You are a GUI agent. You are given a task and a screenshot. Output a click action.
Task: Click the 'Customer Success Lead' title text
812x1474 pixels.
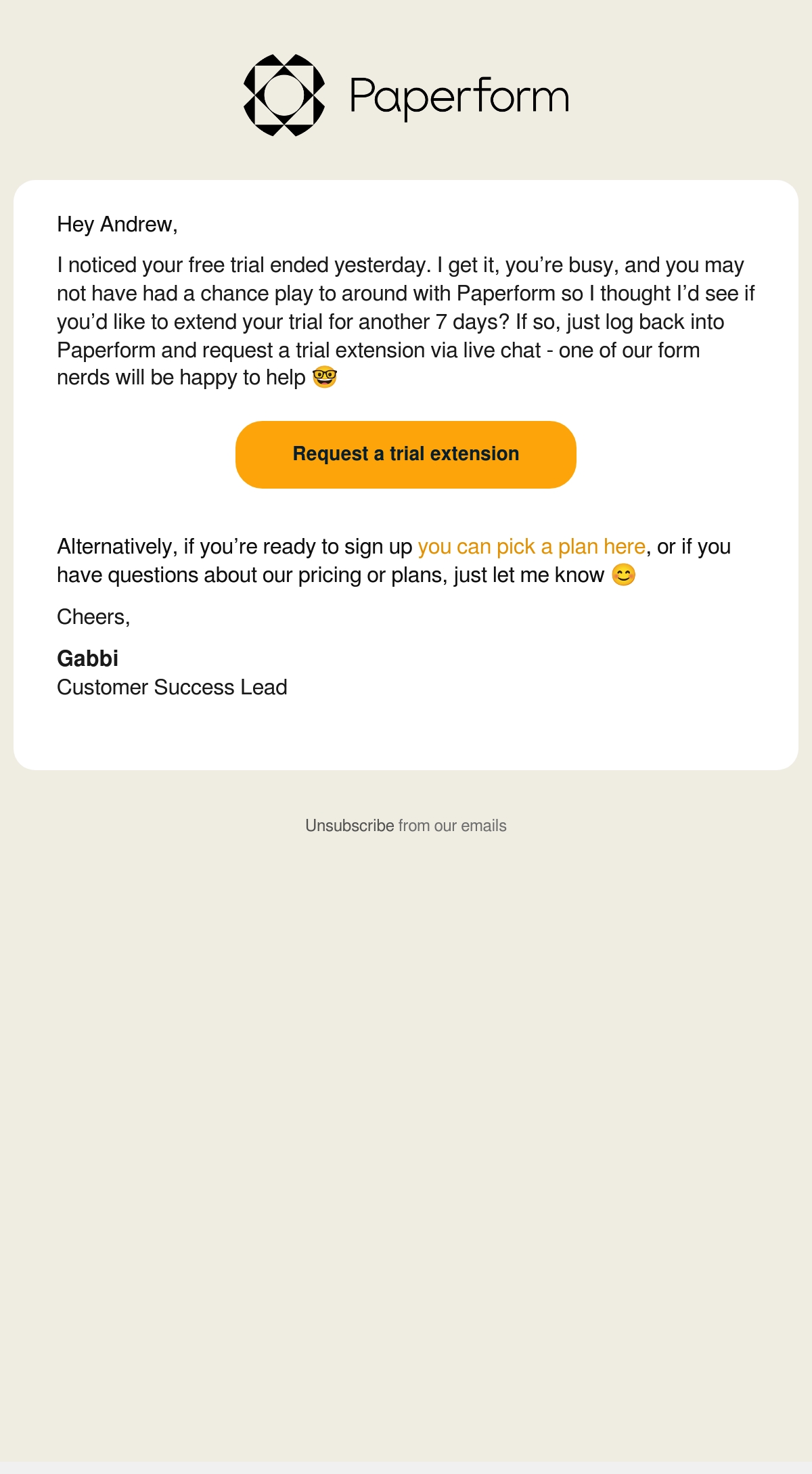[172, 687]
